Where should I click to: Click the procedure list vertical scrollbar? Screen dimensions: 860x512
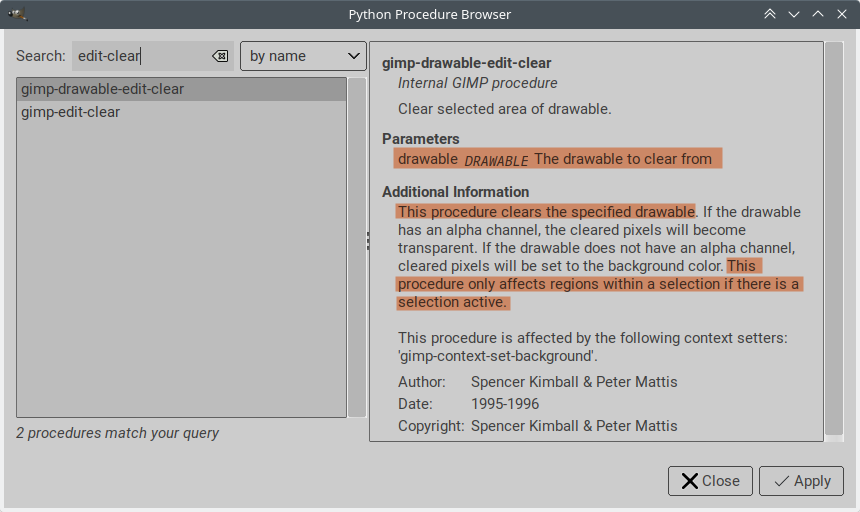coord(356,247)
